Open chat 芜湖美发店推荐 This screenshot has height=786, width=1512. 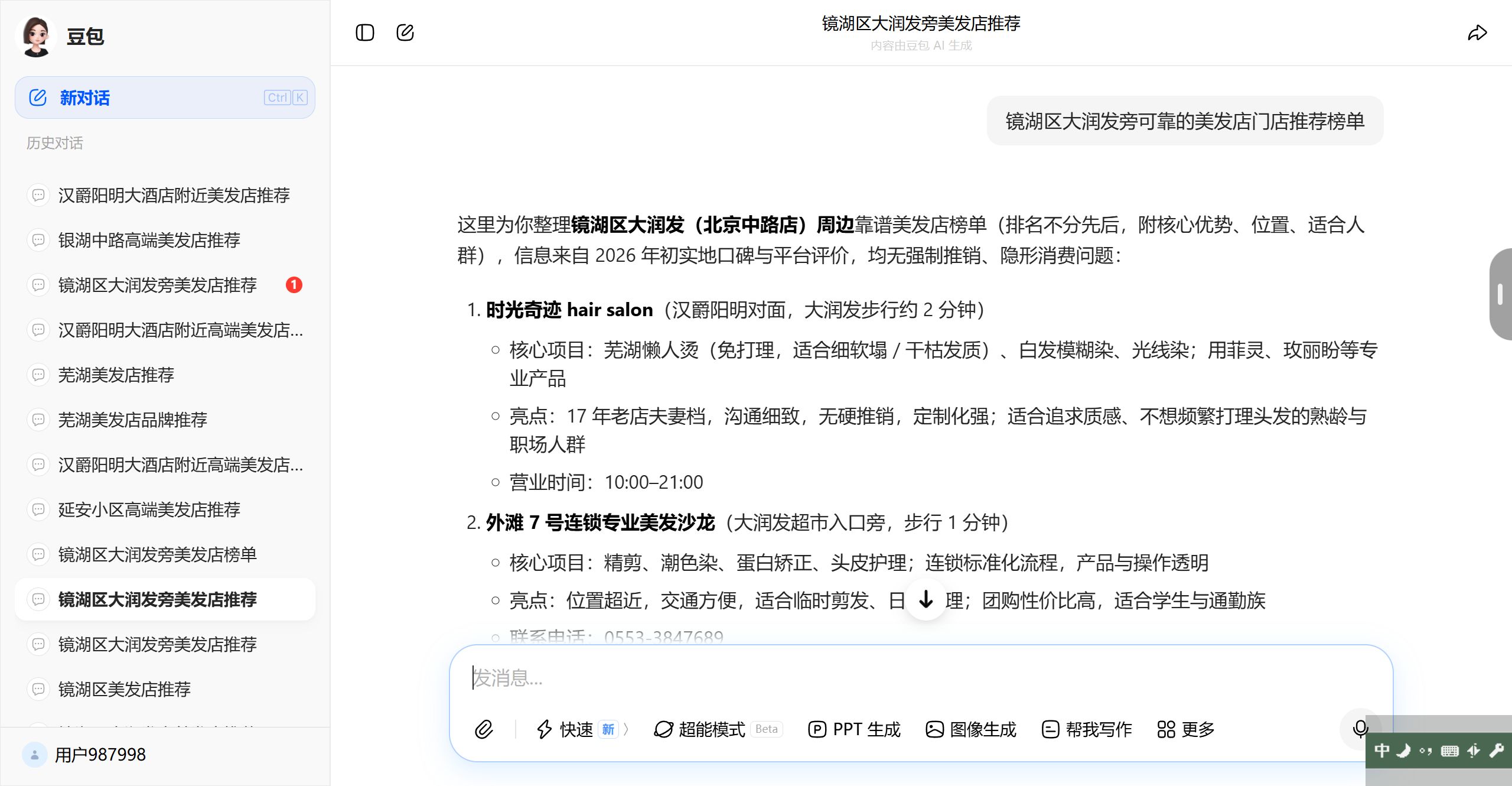(165, 375)
